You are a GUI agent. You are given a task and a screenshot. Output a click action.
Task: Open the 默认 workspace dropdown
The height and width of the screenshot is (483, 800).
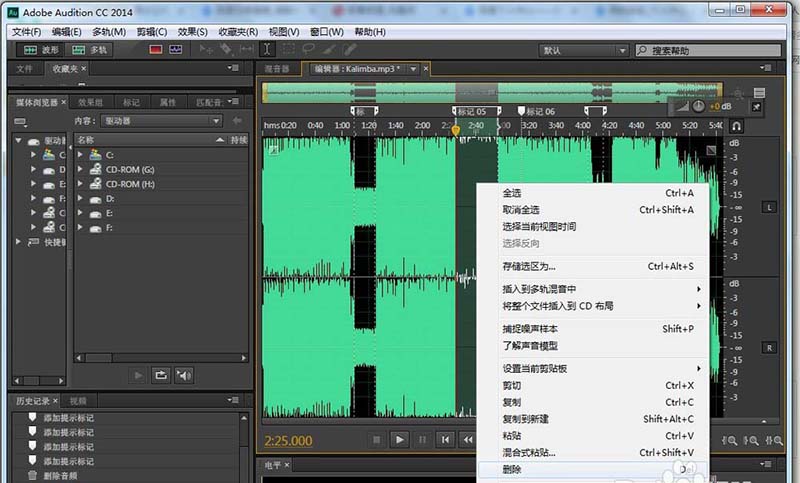[583, 50]
